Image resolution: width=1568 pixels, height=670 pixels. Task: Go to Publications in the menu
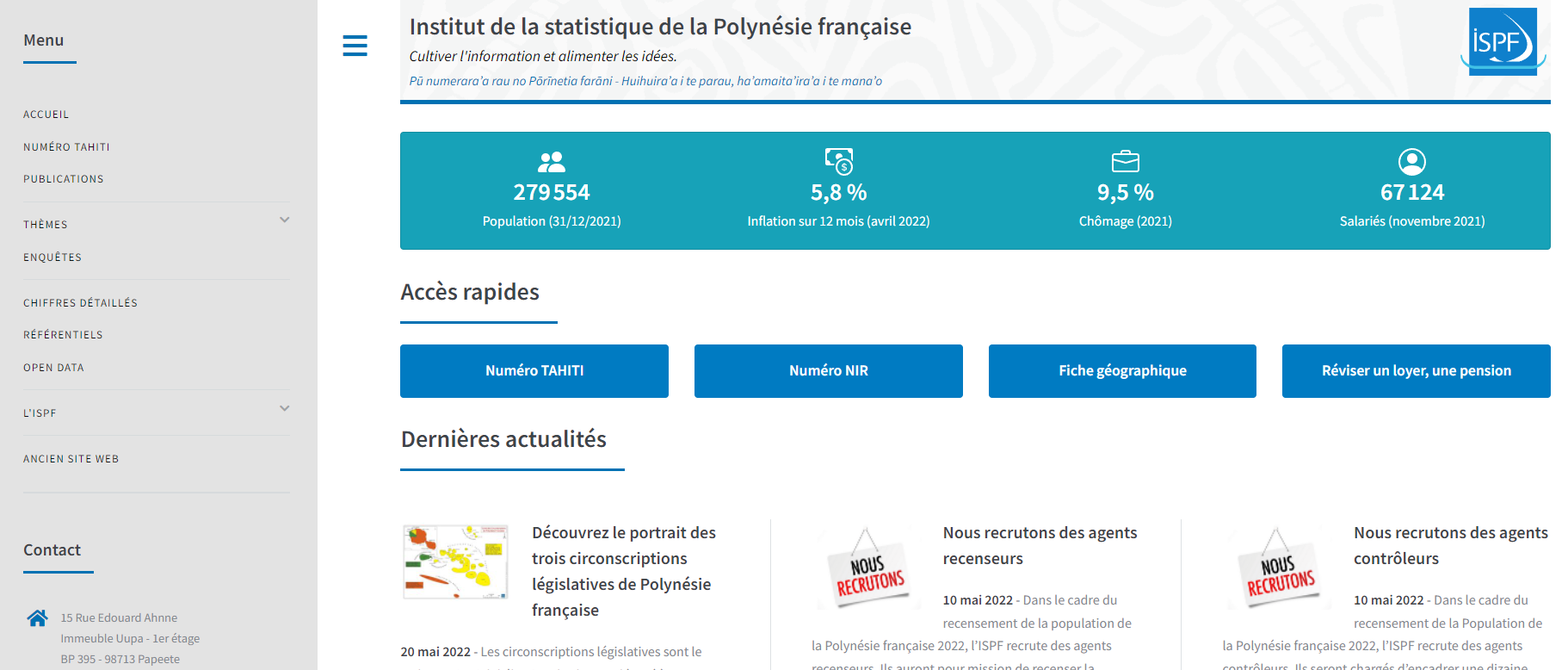tap(64, 179)
